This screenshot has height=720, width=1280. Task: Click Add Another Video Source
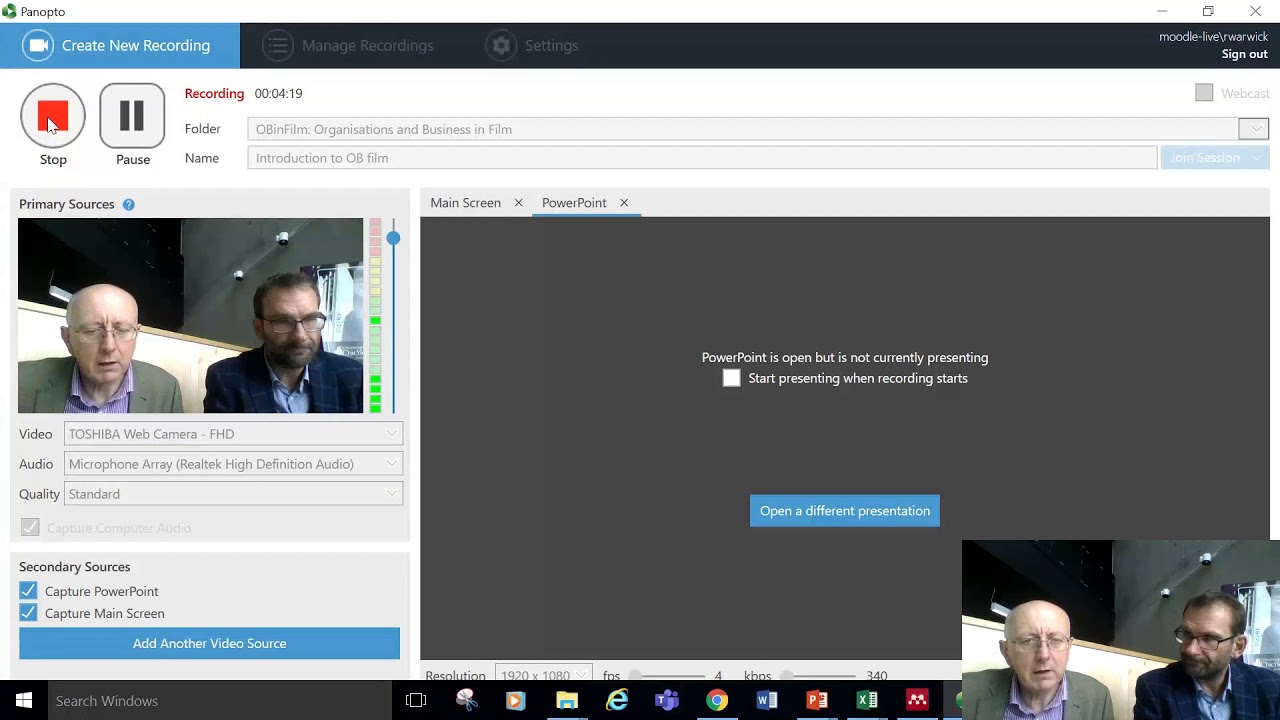[x=209, y=643]
